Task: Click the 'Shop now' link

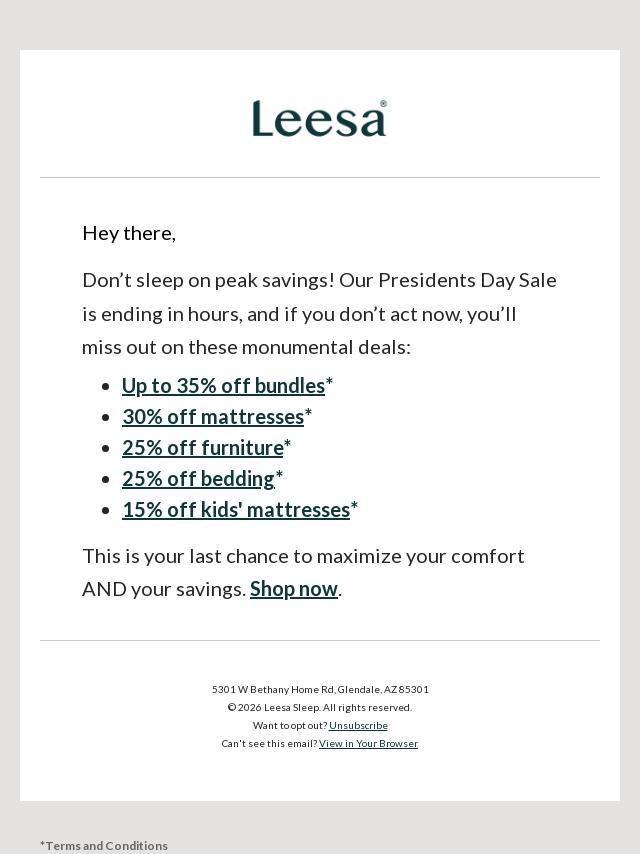Action: (x=294, y=589)
